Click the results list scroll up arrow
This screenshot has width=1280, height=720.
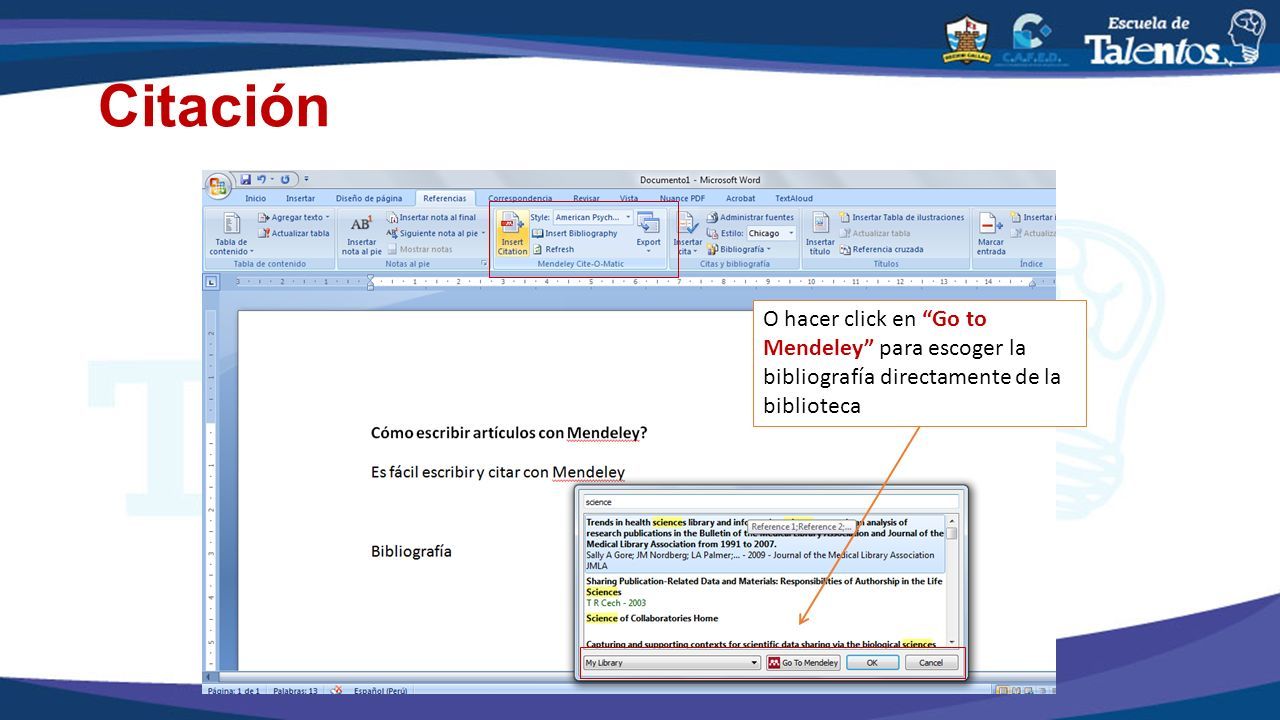(x=952, y=521)
